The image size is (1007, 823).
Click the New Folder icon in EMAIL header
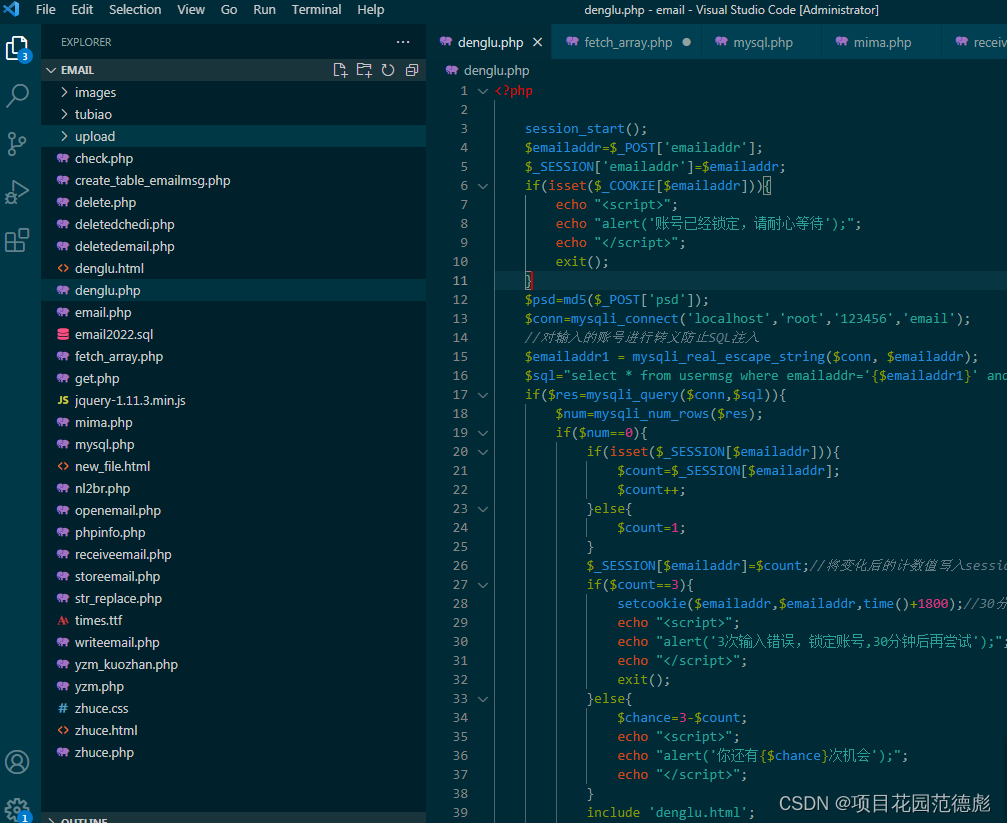pyautogui.click(x=364, y=70)
